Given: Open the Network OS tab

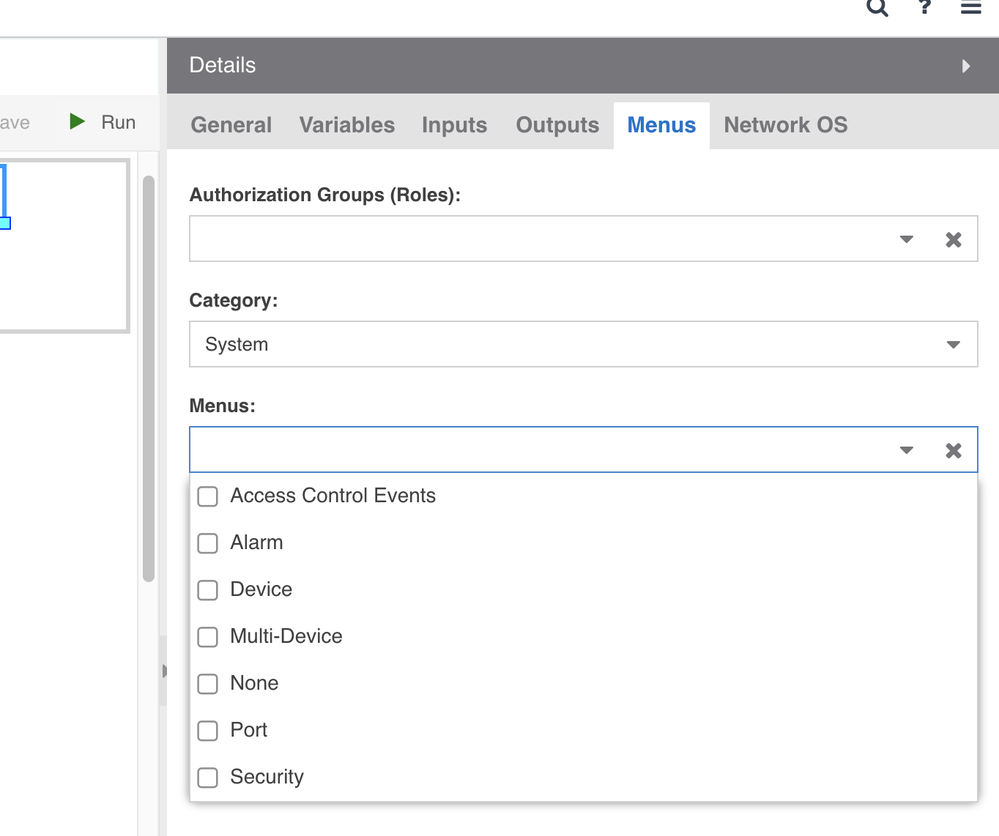Looking at the screenshot, I should [x=785, y=125].
